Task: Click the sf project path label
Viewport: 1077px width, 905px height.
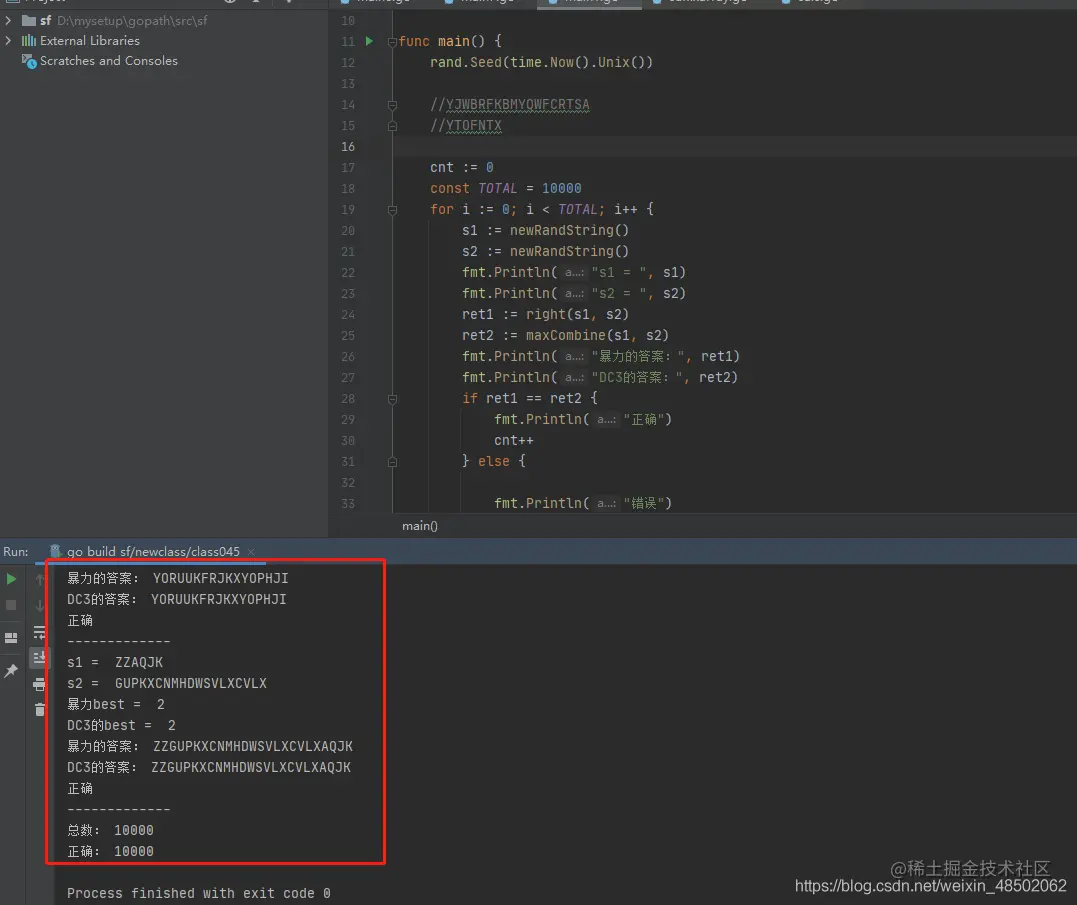Action: pos(132,21)
